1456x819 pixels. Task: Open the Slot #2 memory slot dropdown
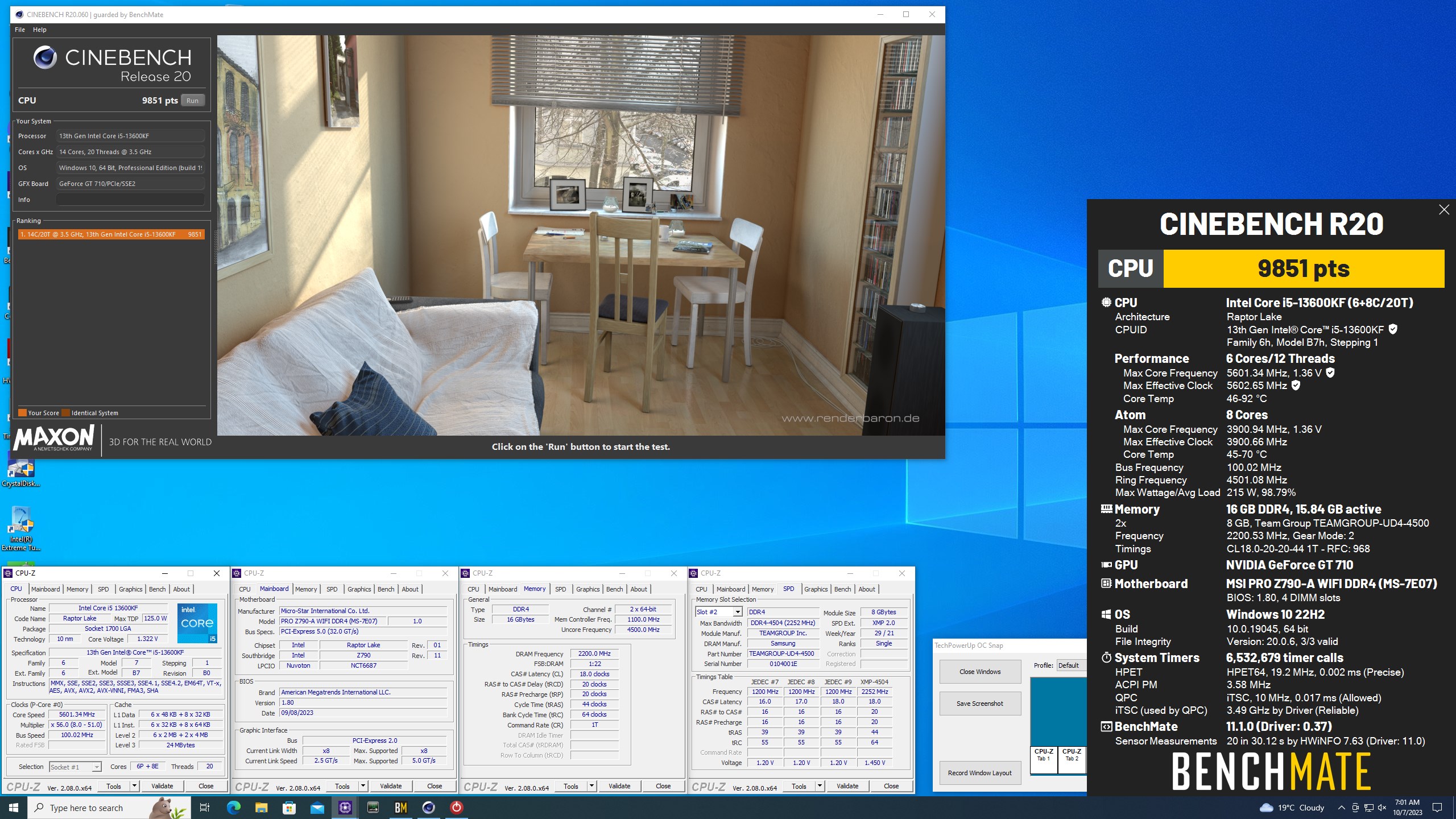(x=719, y=612)
